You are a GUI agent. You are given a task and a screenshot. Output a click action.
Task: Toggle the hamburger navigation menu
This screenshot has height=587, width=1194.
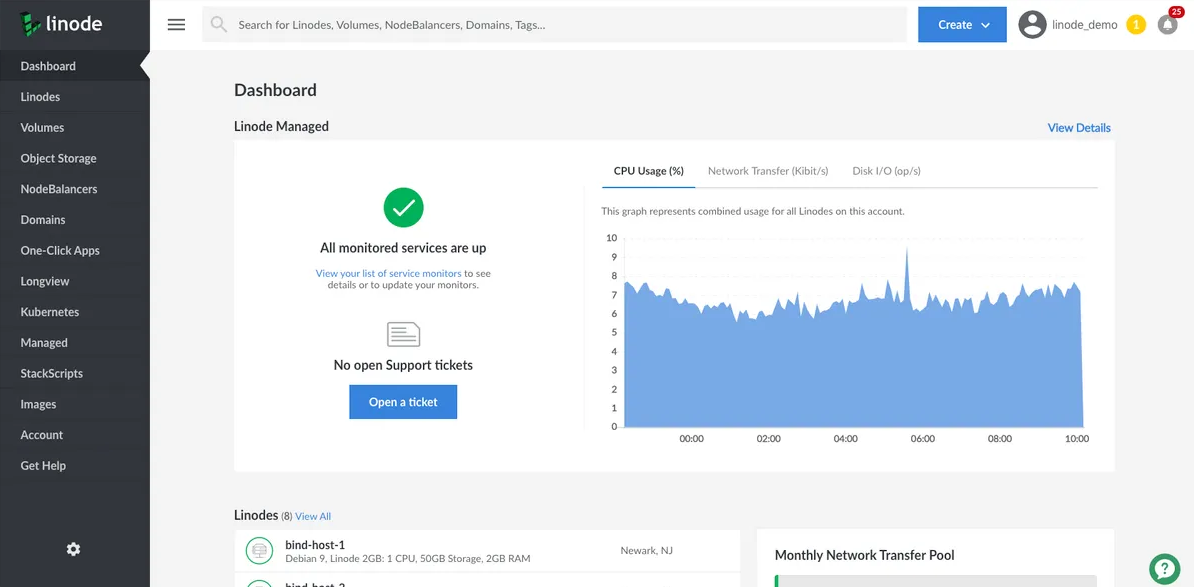tap(177, 25)
